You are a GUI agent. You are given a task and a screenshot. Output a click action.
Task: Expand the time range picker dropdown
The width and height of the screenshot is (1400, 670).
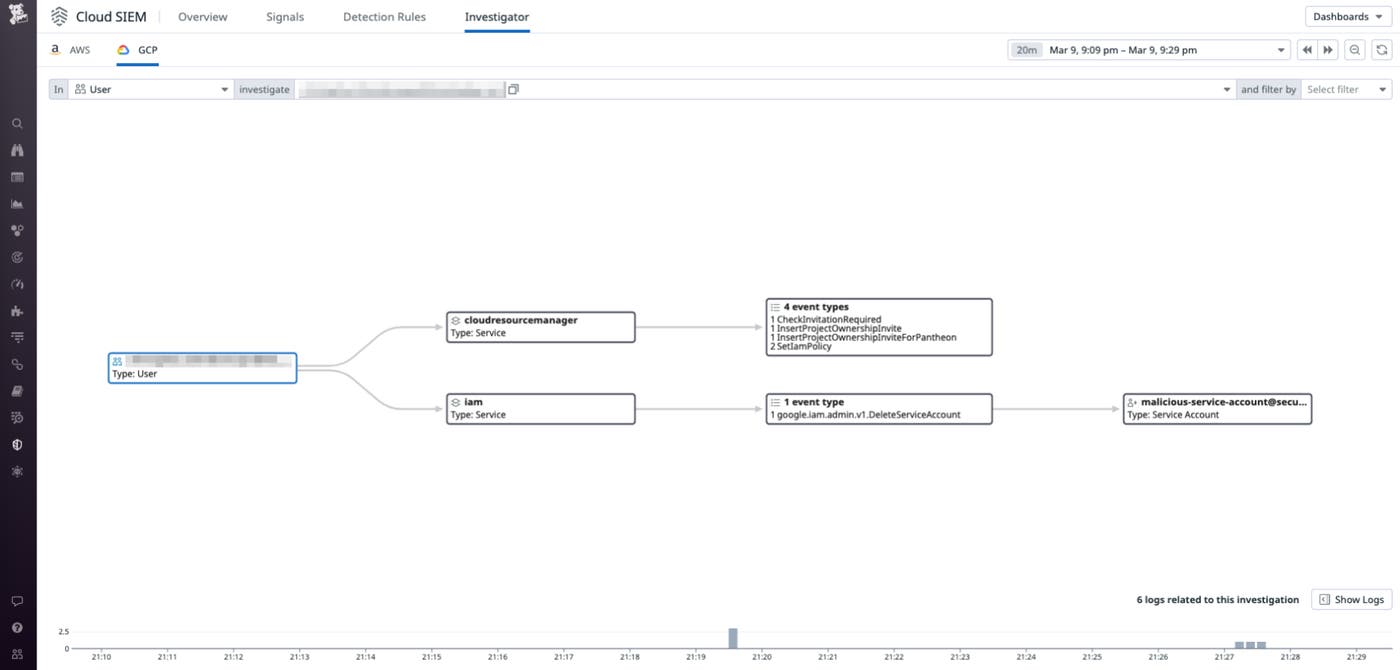[1150, 50]
